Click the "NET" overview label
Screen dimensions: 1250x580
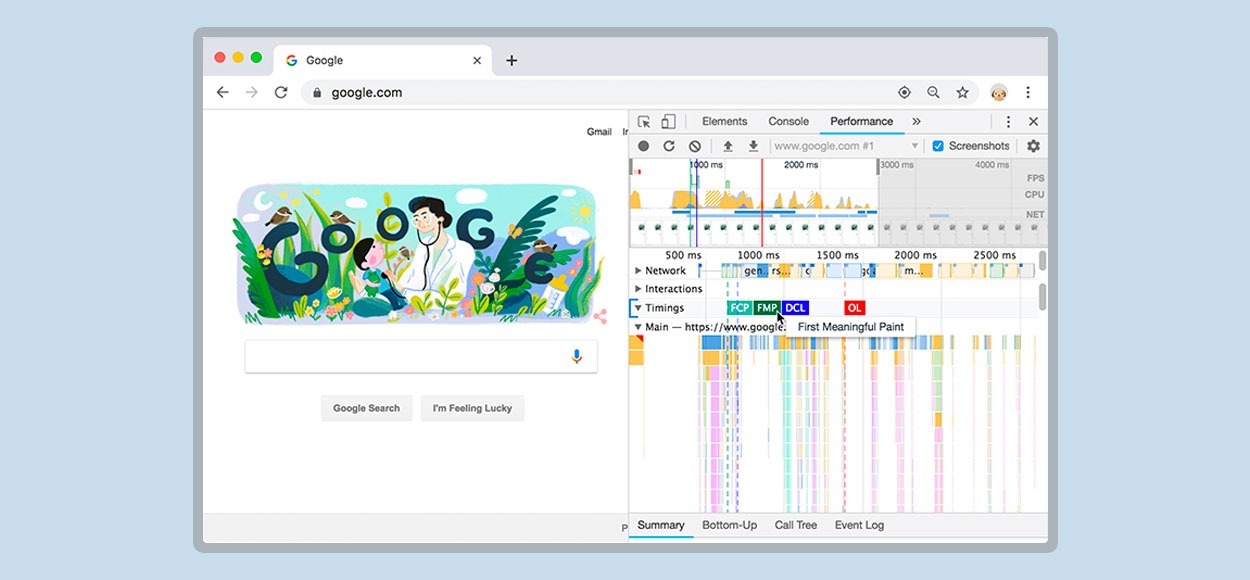(1034, 214)
